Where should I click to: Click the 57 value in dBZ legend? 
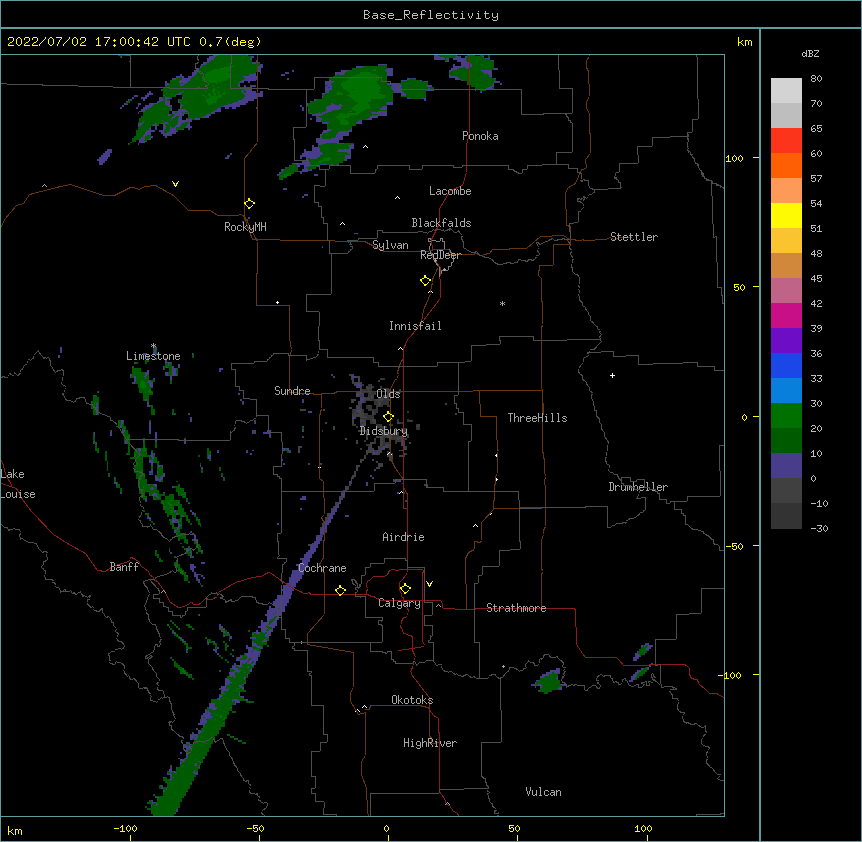point(816,179)
